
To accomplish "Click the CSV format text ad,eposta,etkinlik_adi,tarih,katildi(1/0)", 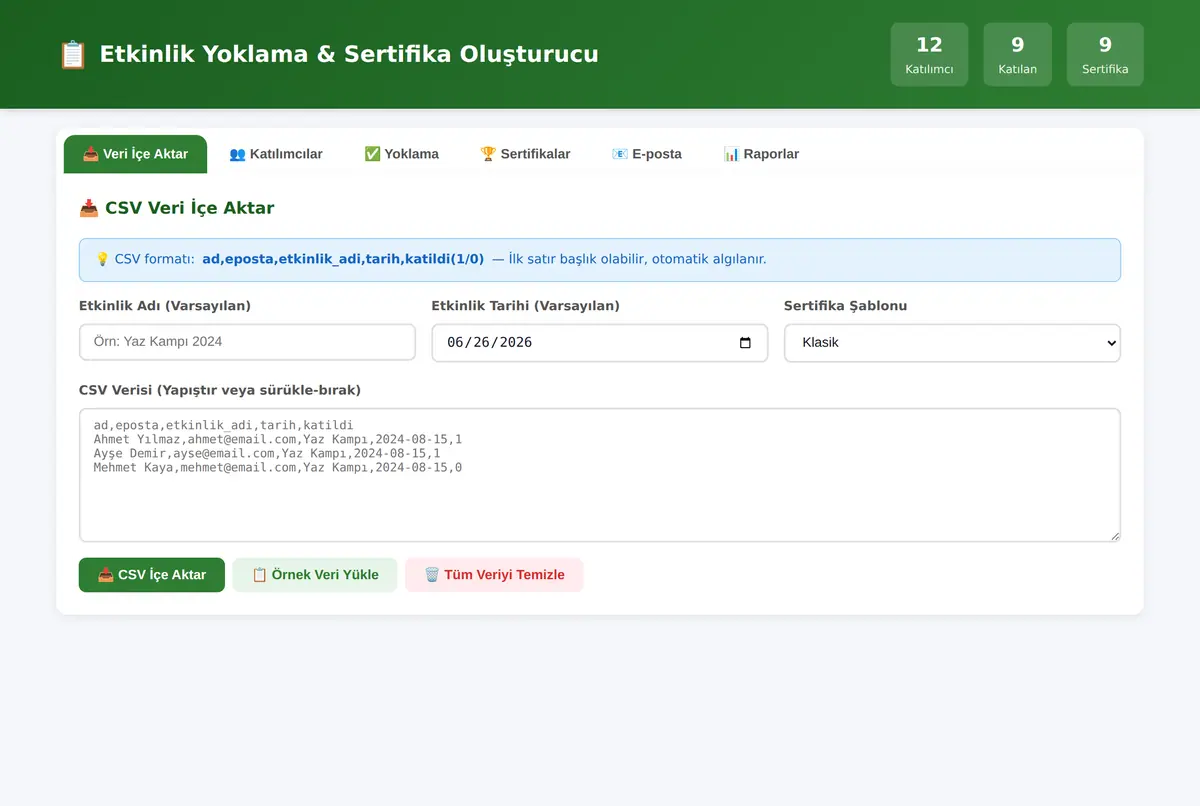I will pos(343,259).
